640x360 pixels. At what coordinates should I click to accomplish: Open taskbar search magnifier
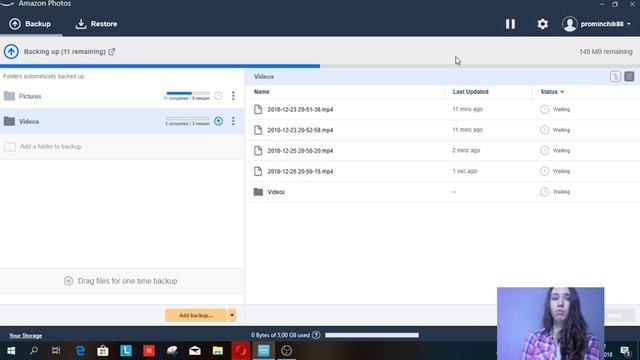34,351
